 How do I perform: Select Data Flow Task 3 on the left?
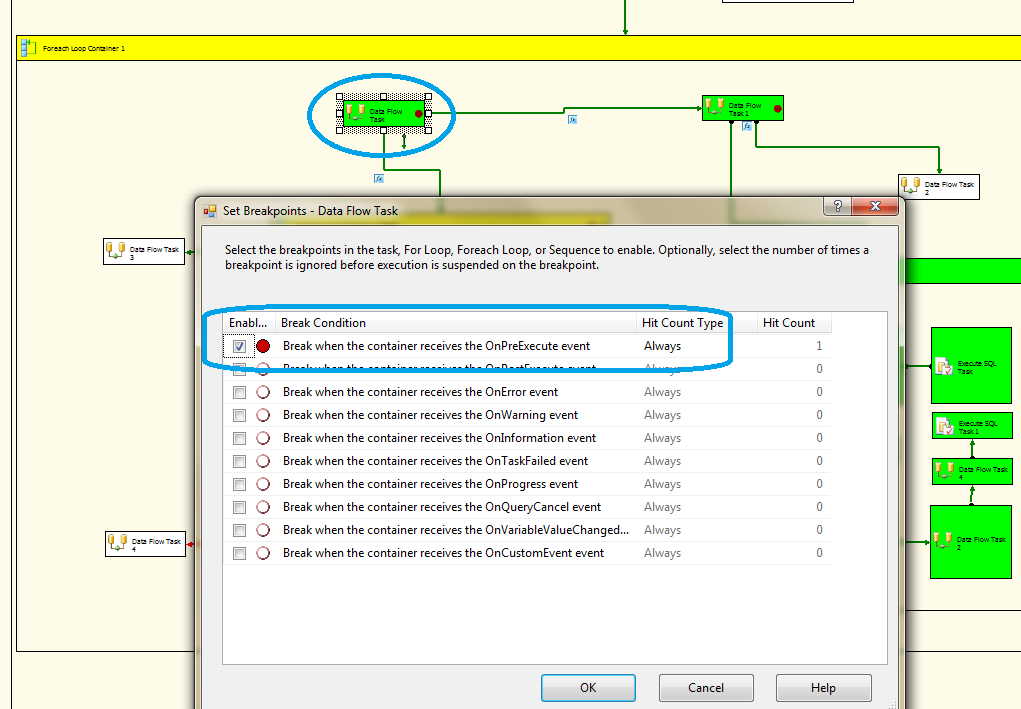pos(144,251)
